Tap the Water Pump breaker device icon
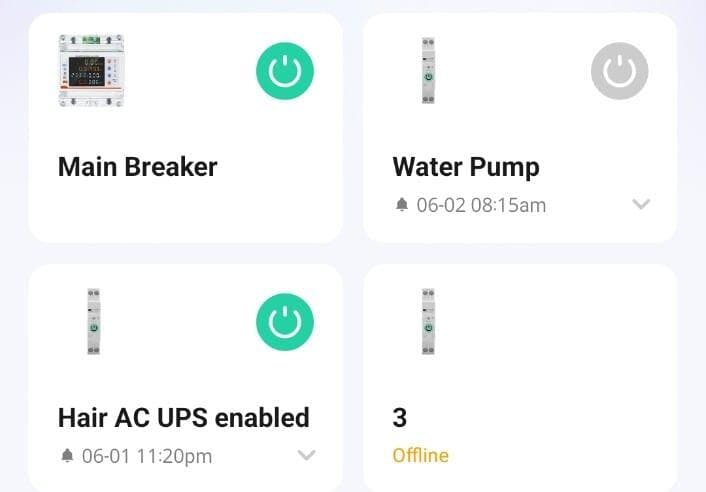 click(428, 71)
